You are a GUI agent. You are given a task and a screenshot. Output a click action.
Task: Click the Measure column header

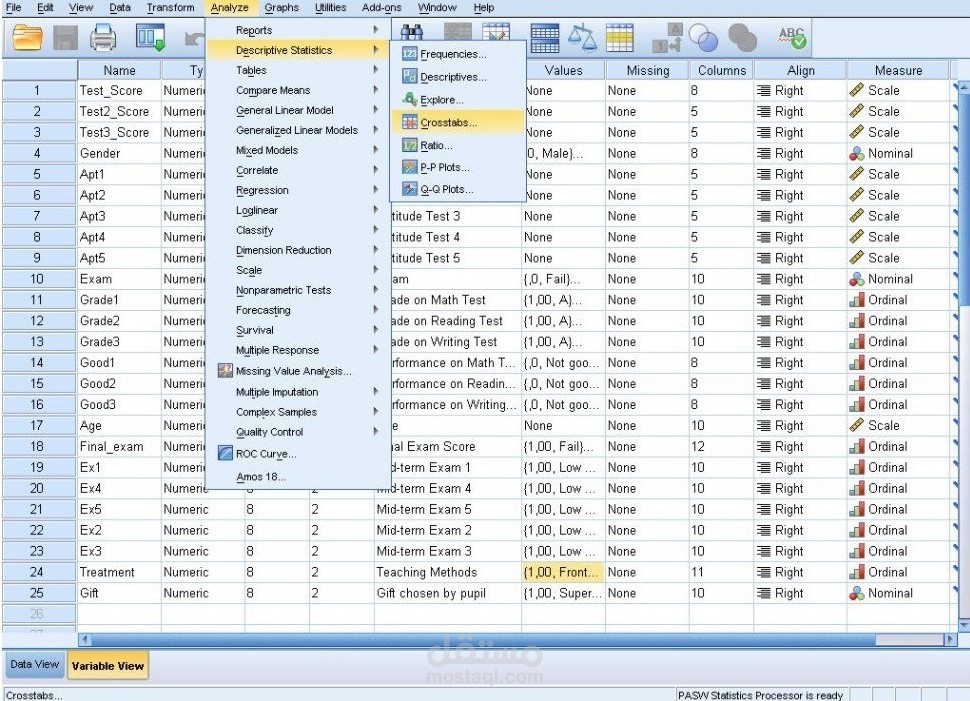pyautogui.click(x=898, y=71)
